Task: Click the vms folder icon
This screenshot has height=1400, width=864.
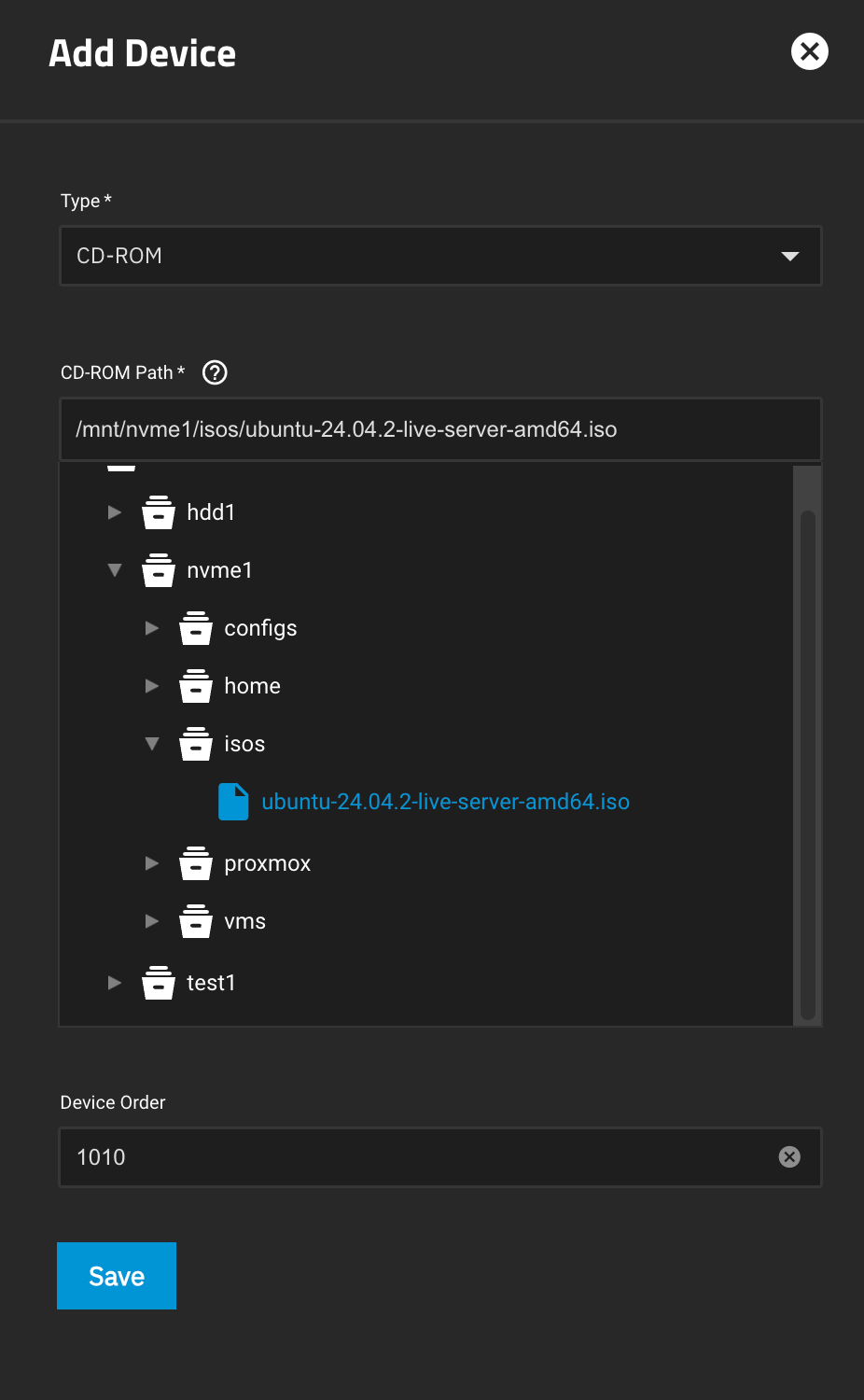Action: 196,921
